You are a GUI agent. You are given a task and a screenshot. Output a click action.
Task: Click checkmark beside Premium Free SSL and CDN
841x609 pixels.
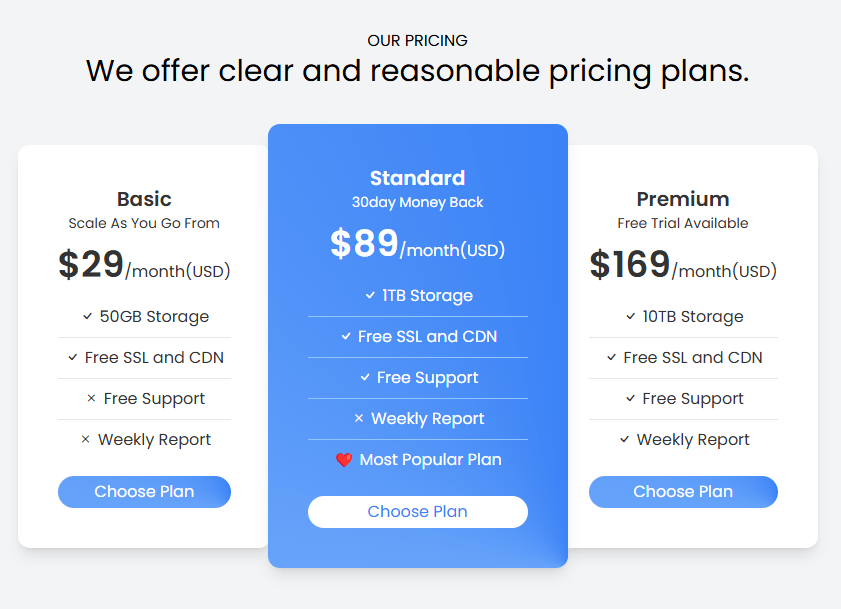(x=611, y=357)
